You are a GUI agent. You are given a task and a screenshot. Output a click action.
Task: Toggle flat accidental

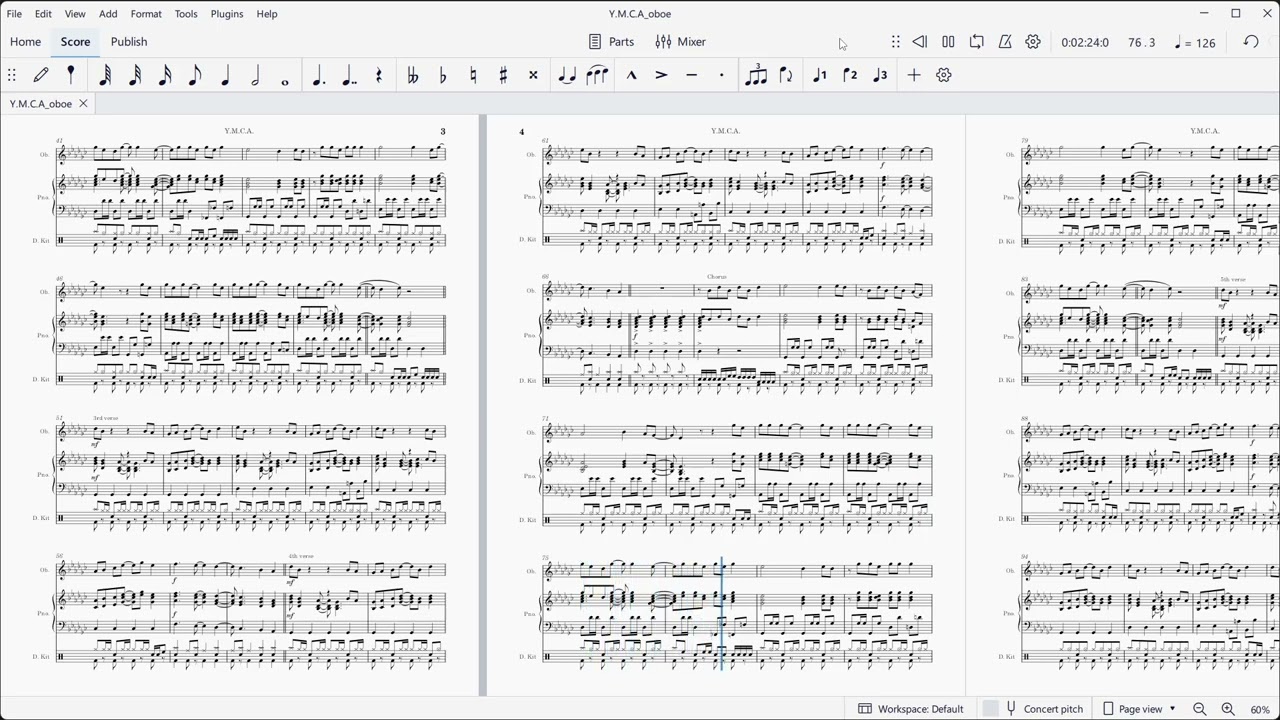pos(443,75)
